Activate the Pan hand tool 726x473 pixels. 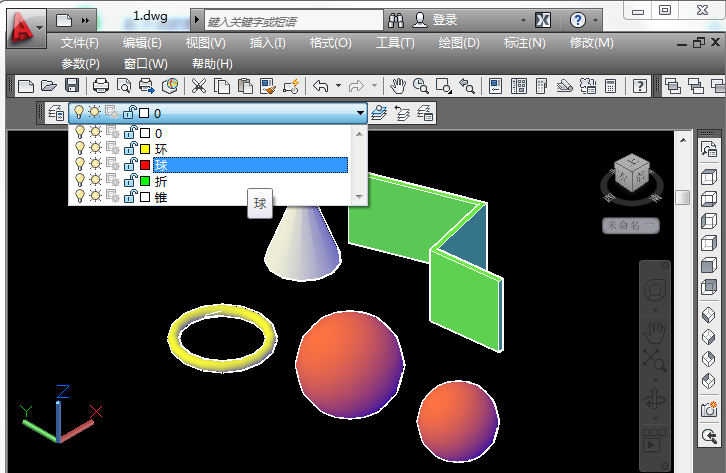[x=397, y=86]
